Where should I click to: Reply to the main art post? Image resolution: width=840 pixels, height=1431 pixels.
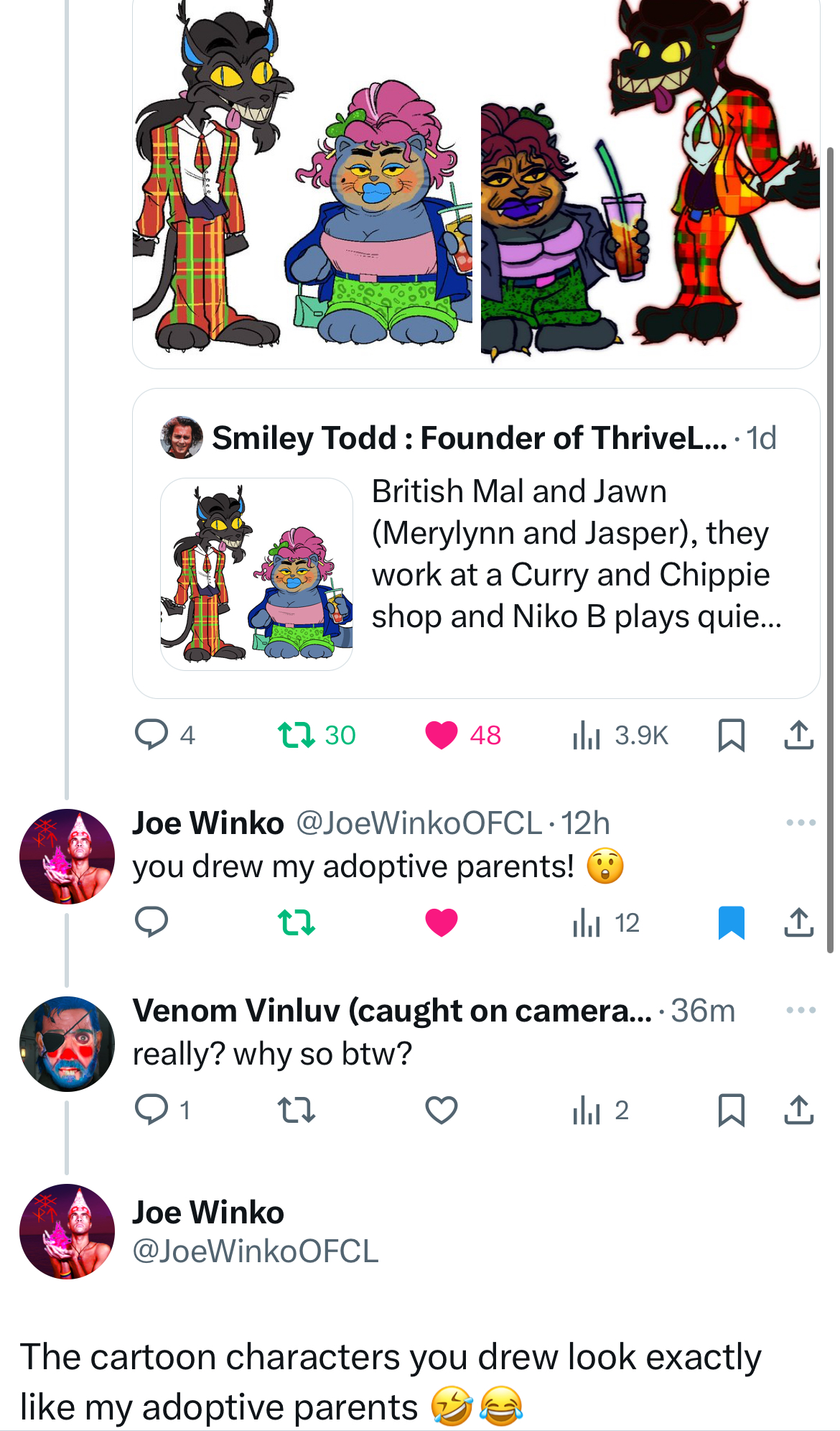tap(151, 735)
